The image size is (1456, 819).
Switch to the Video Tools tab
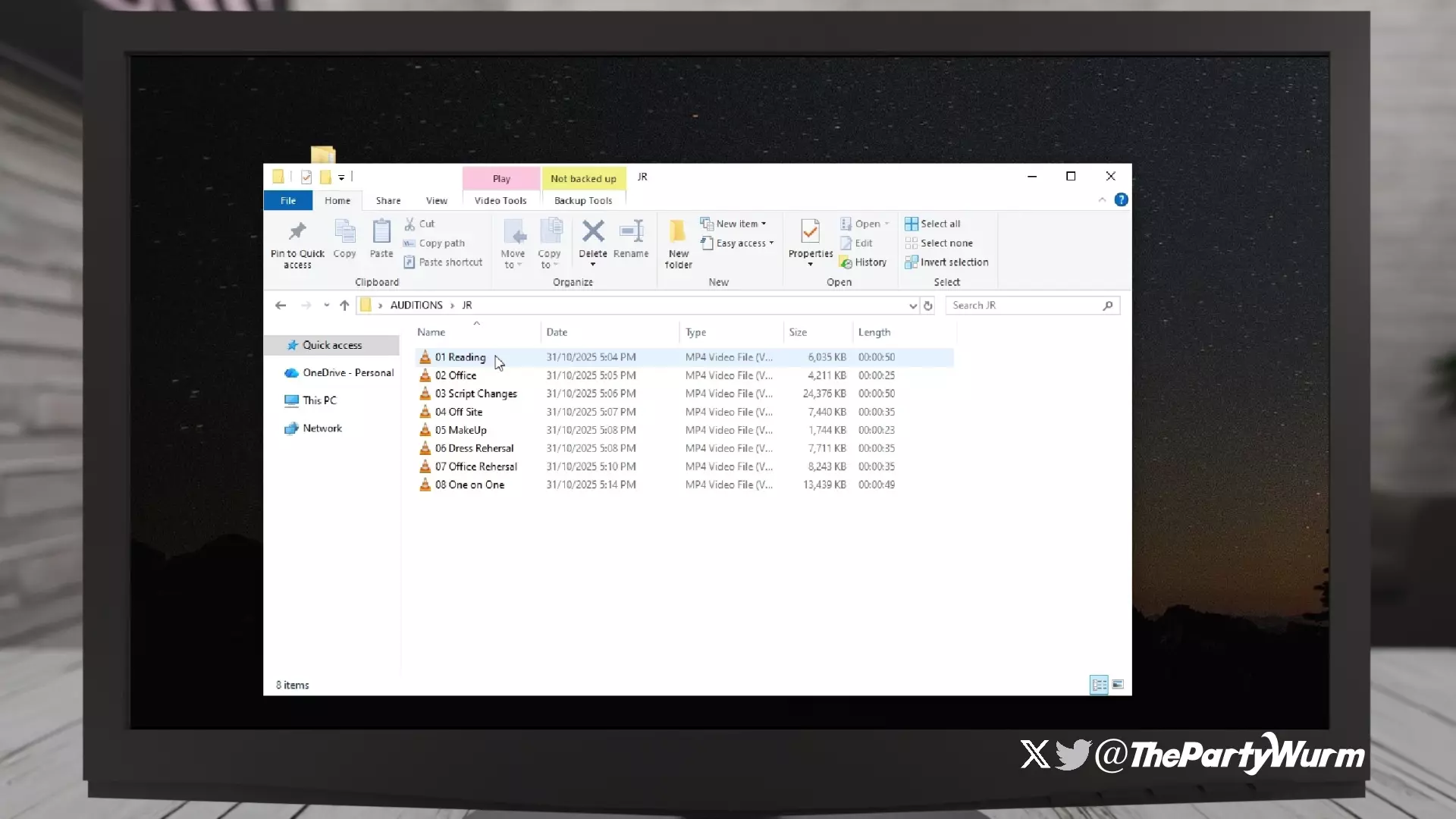[500, 201]
